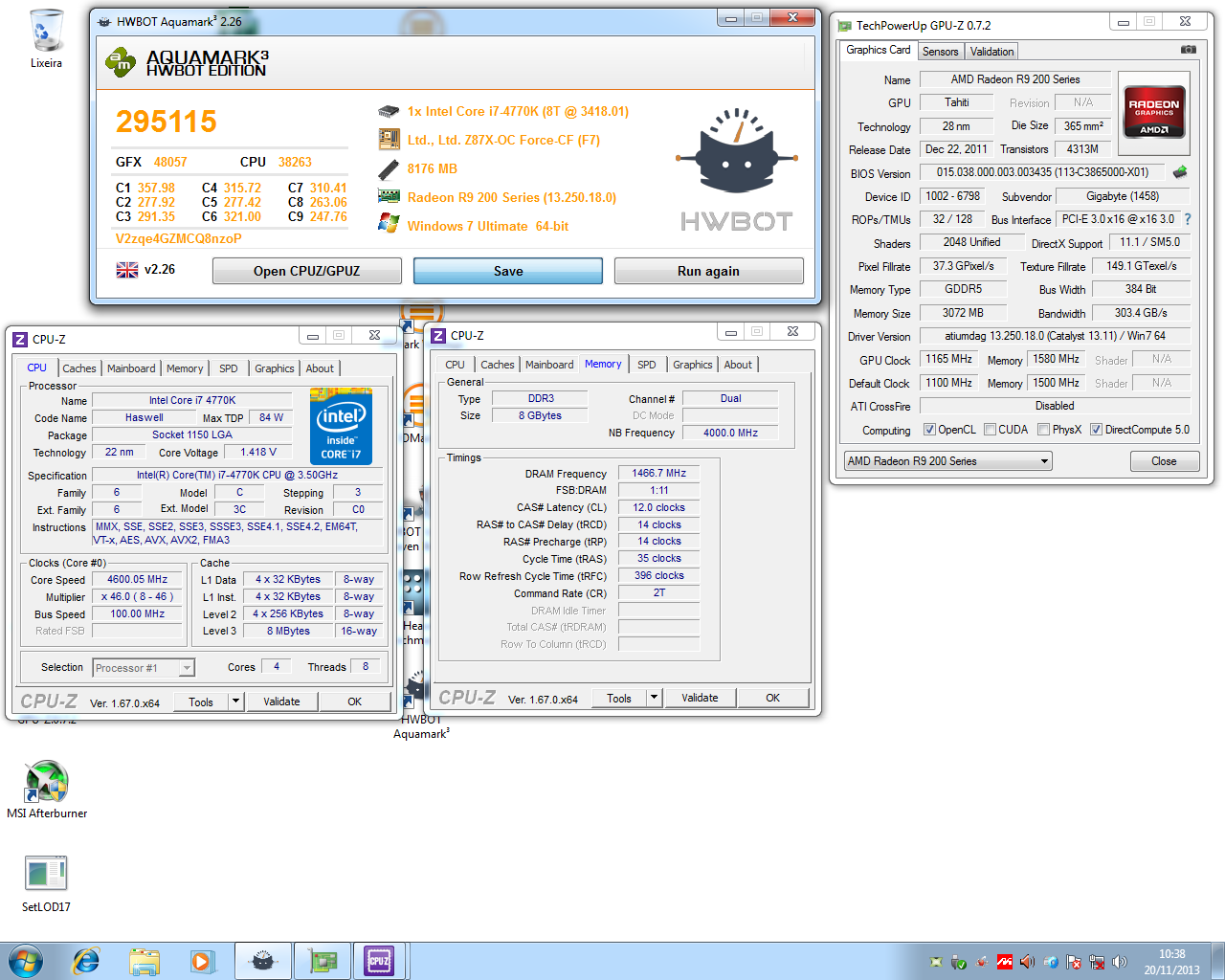The height and width of the screenshot is (980, 1225).
Task: Click the white volume speaker tray icon
Action: 1120,962
